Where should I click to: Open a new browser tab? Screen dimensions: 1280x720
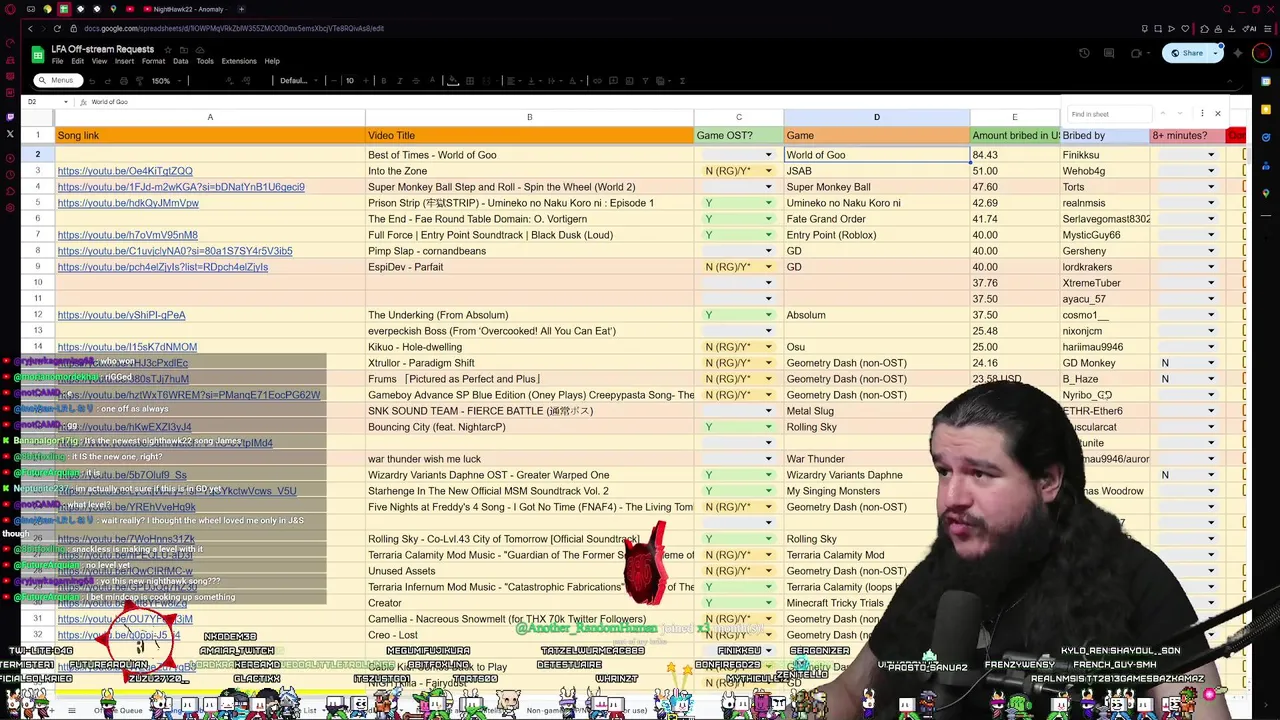[241, 9]
